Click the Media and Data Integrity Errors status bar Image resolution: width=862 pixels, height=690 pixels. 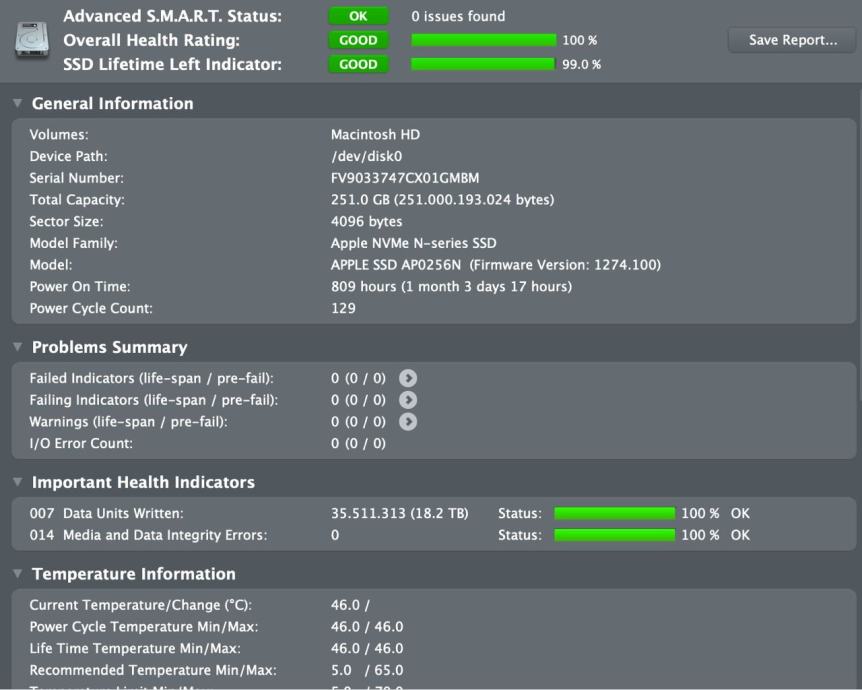tap(615, 535)
